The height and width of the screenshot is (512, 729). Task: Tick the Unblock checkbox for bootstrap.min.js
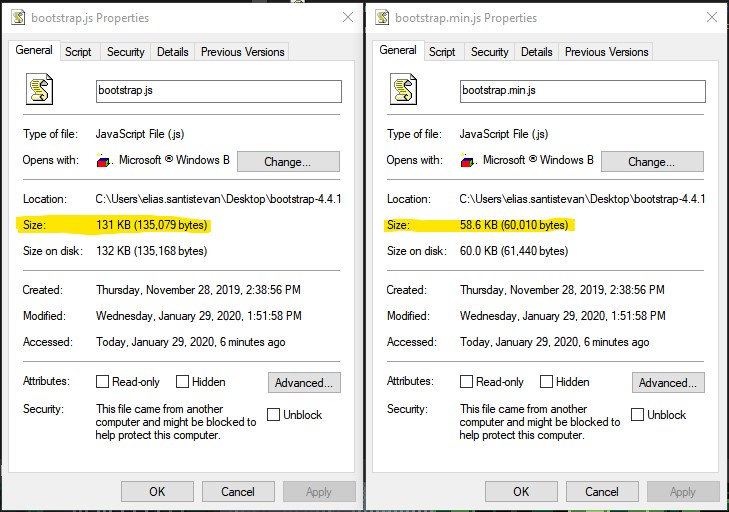pyautogui.click(x=638, y=415)
